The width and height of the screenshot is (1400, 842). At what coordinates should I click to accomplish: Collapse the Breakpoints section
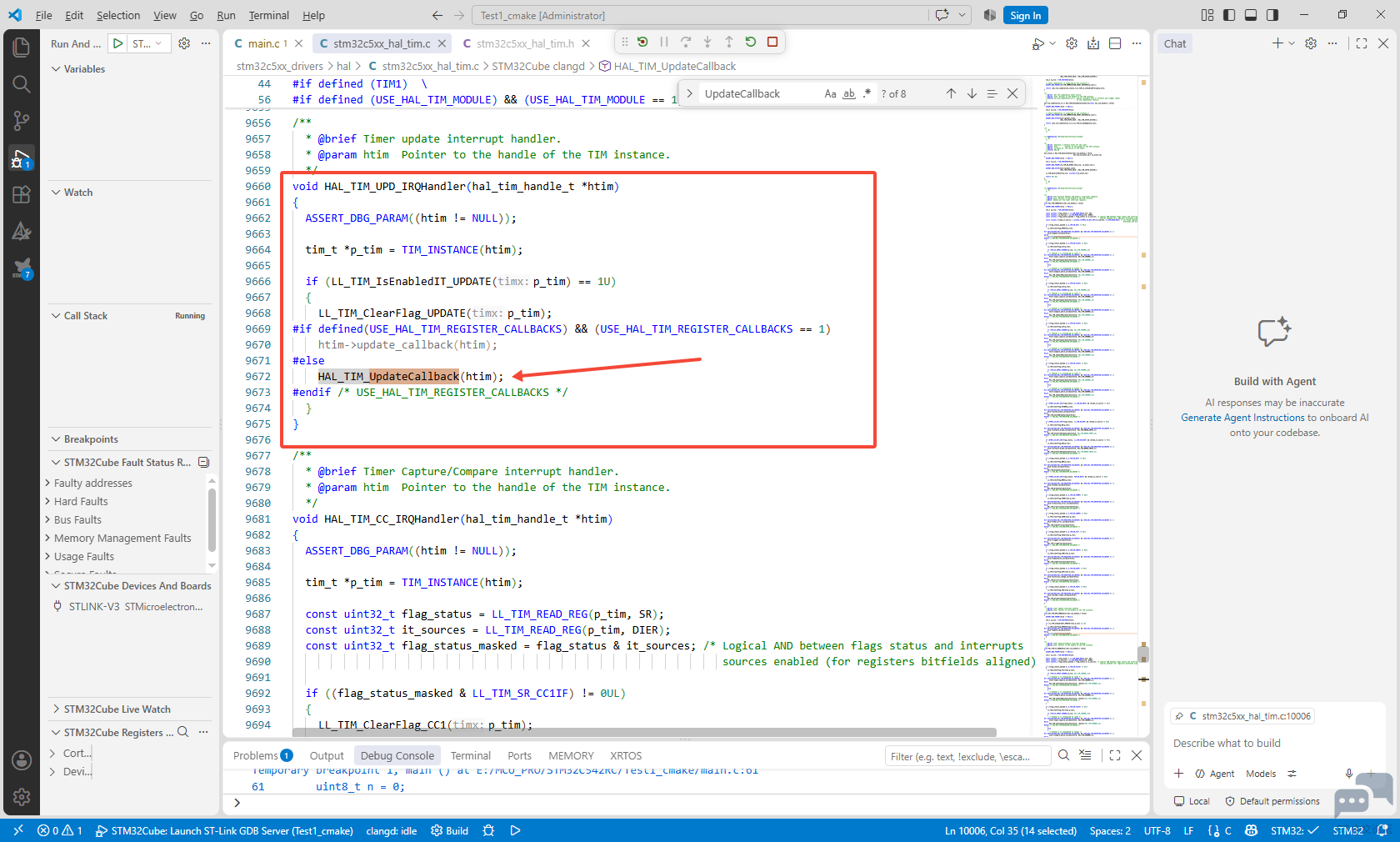91,439
